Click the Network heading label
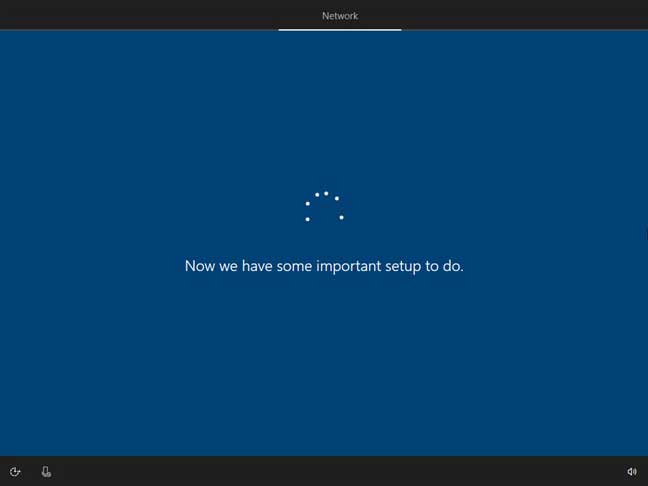Viewport: 648px width, 486px height. click(340, 16)
